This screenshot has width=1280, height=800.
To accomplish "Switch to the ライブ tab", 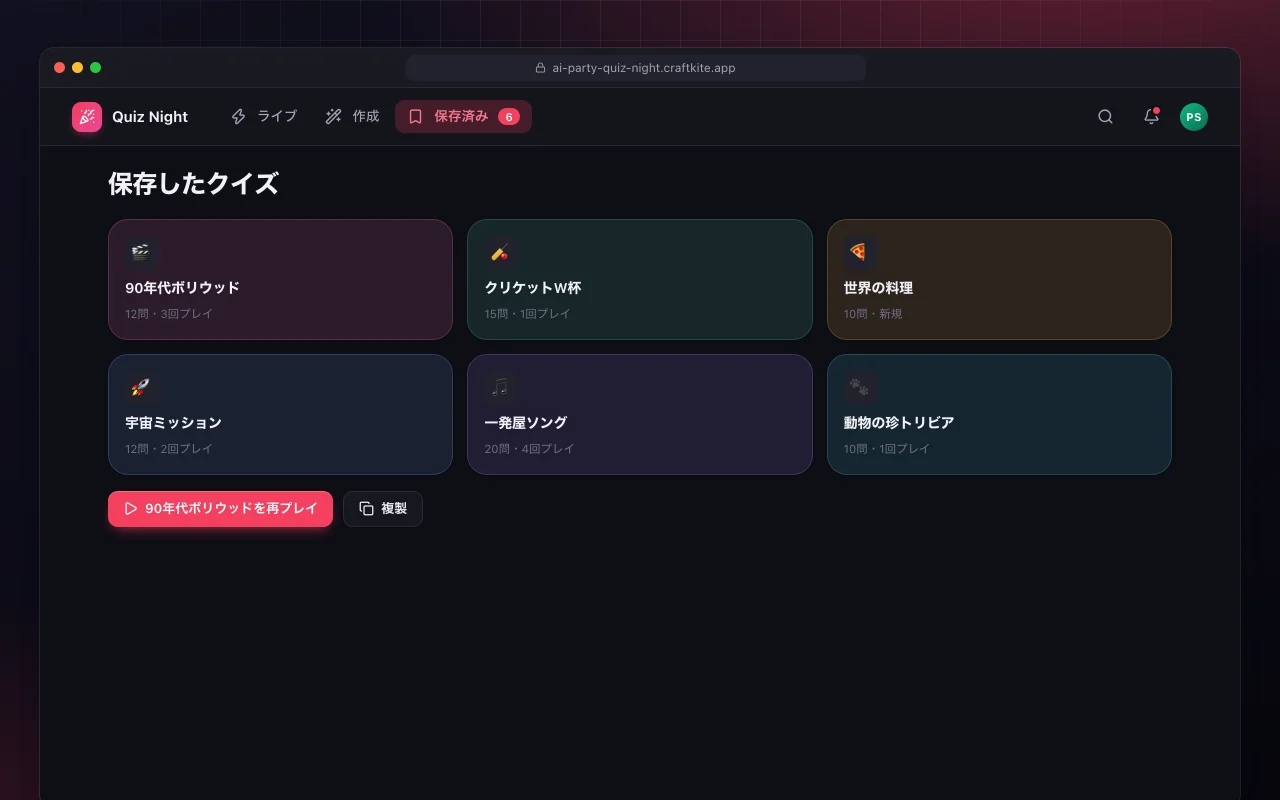I will click(264, 117).
